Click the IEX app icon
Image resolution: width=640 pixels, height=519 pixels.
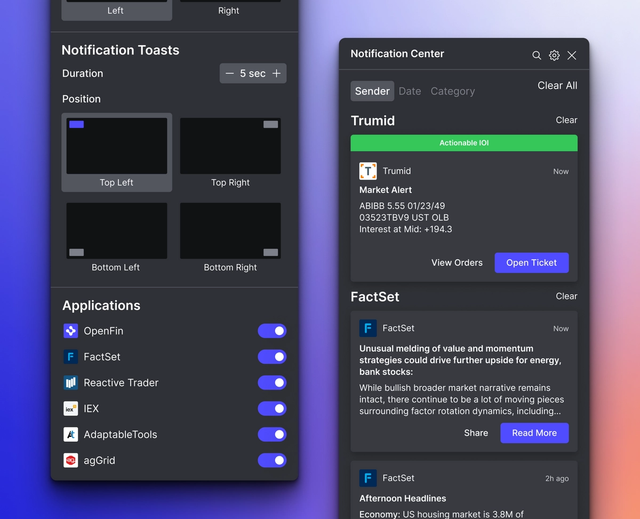coord(71,408)
